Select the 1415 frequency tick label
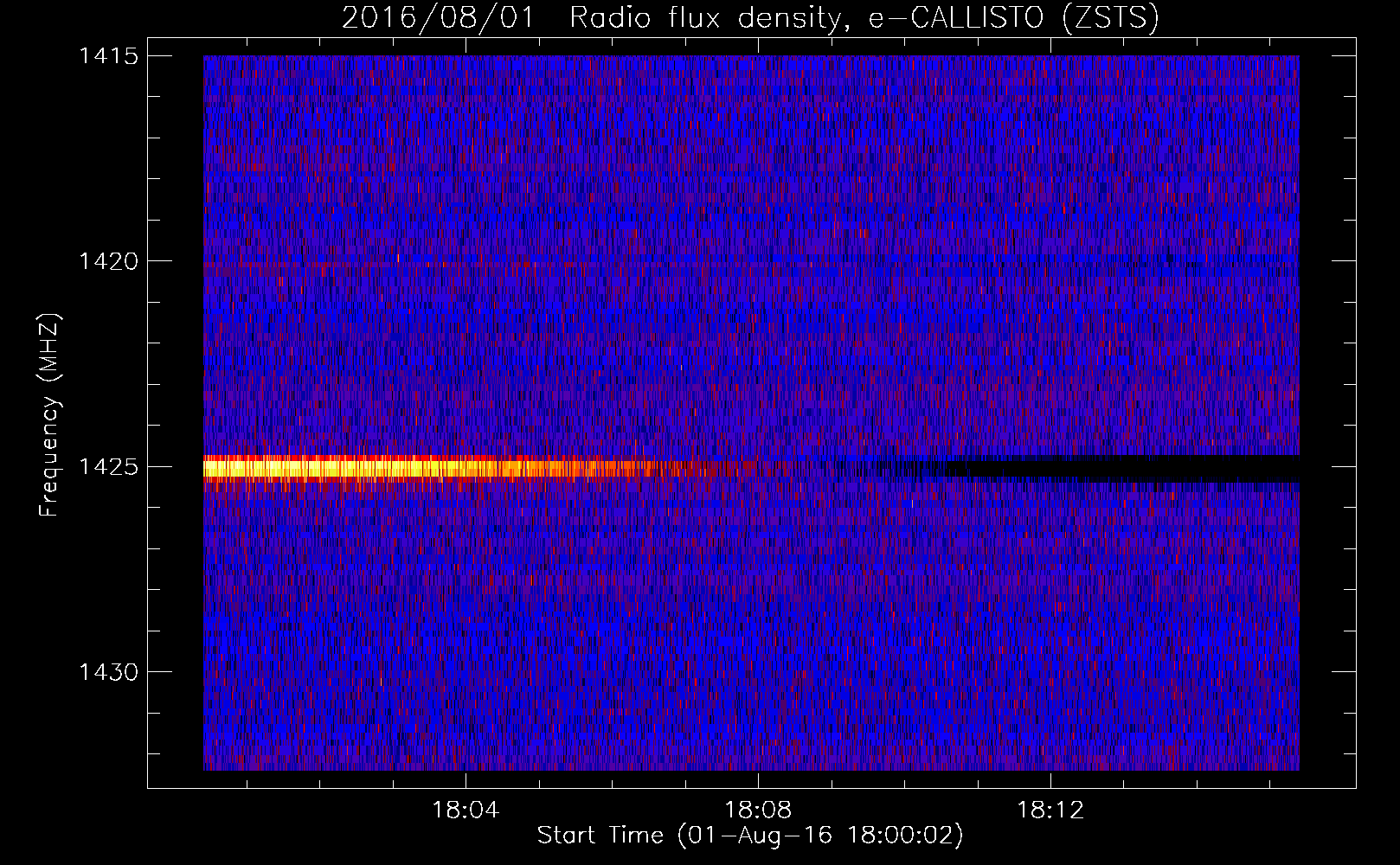This screenshot has height=865, width=1400. pyautogui.click(x=108, y=56)
